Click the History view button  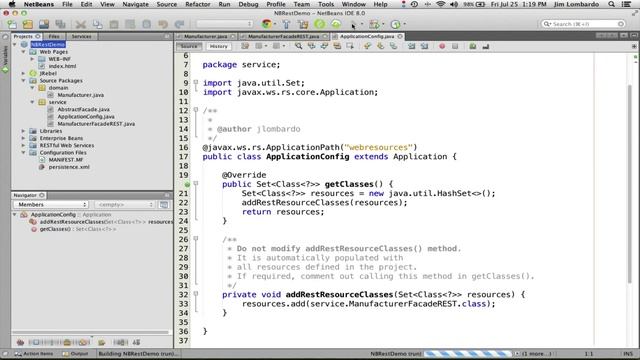[x=218, y=46]
